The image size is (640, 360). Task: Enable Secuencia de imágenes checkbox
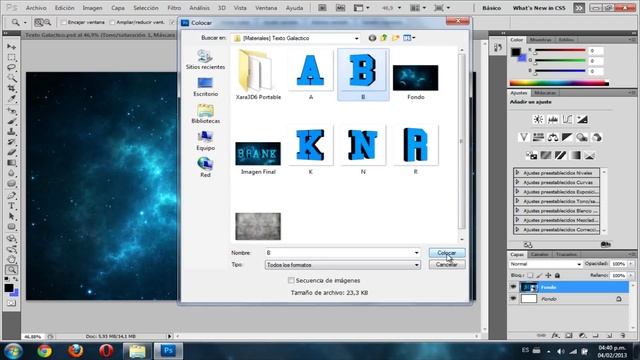tap(291, 280)
